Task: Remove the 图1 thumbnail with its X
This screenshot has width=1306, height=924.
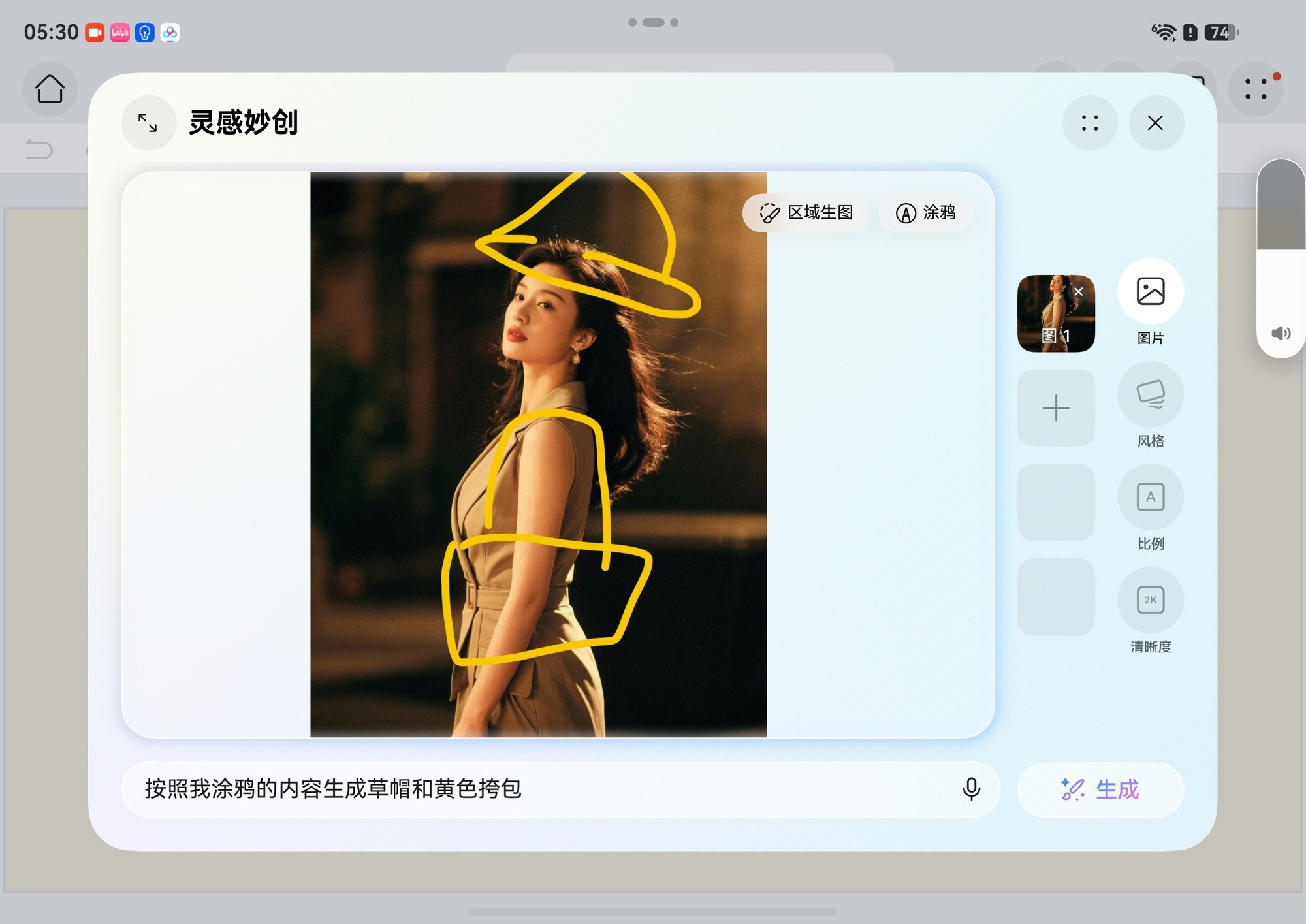Action: pyautogui.click(x=1079, y=292)
